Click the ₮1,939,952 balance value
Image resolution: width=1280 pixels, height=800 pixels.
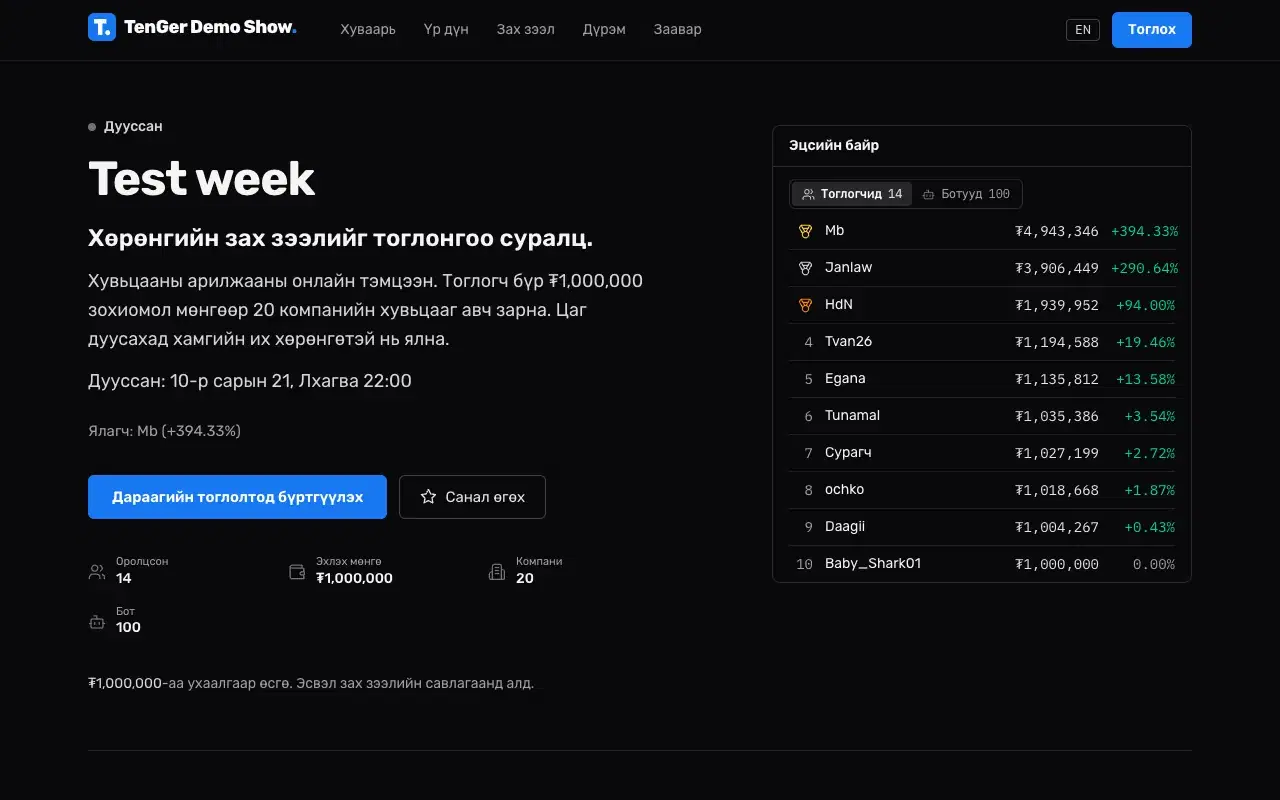(1057, 305)
